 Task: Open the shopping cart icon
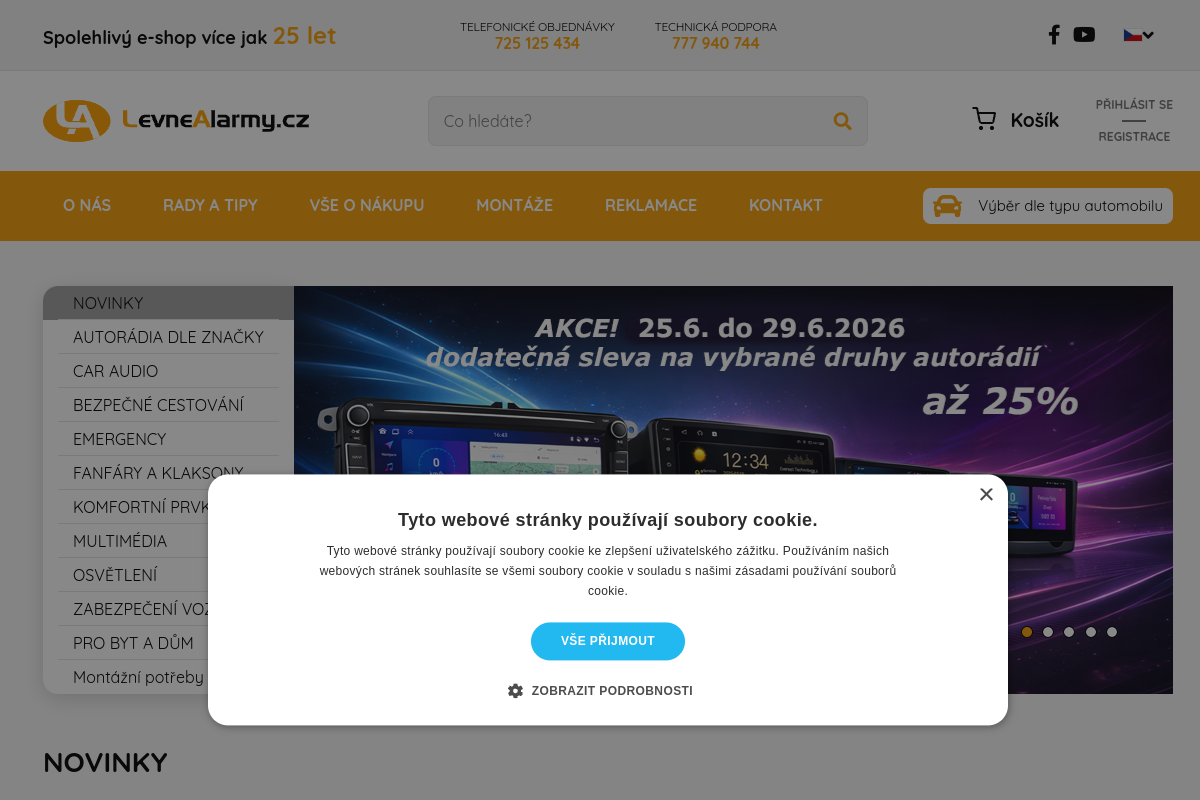984,120
